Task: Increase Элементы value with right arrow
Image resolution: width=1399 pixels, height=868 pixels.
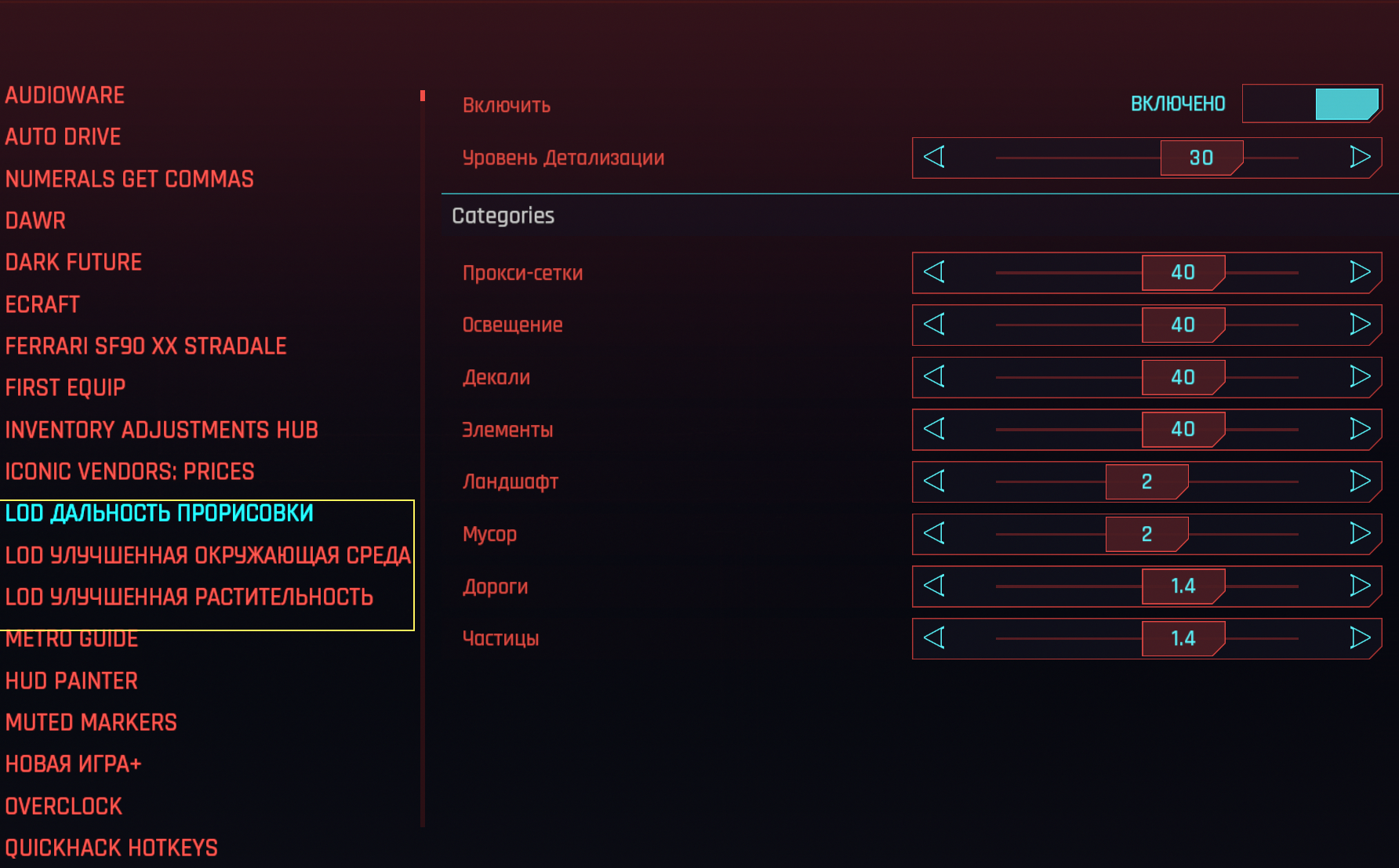Action: coord(1360,429)
